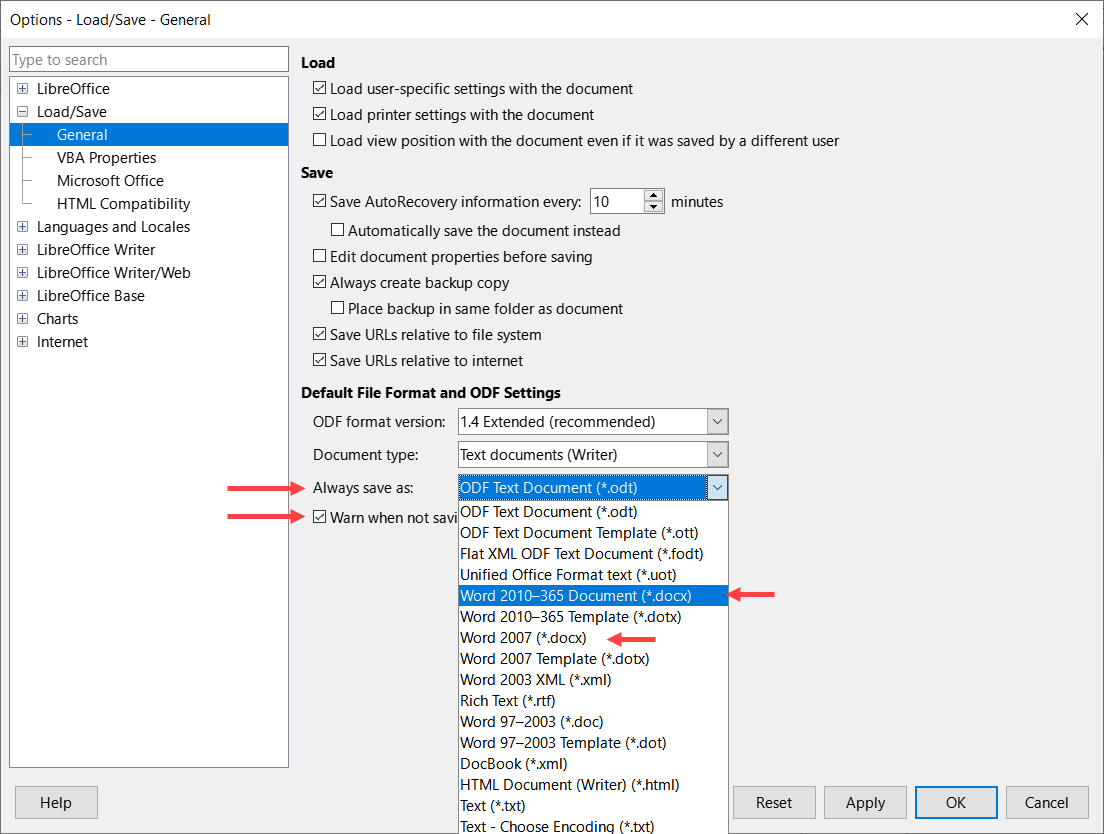Click the Apply button

pos(865,802)
